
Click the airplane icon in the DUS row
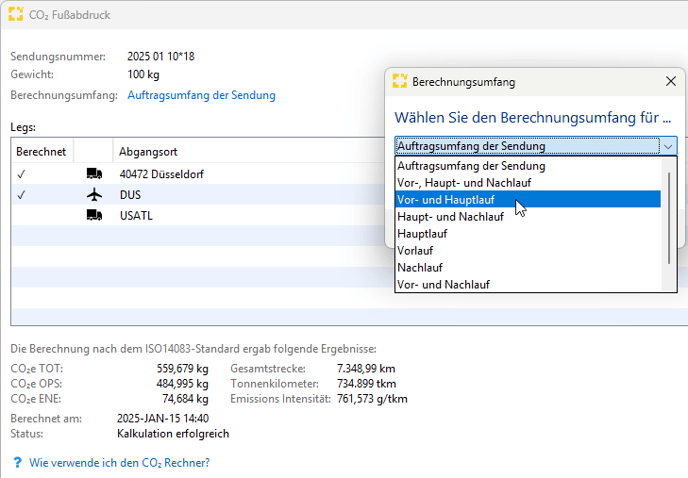pyautogui.click(x=94, y=195)
